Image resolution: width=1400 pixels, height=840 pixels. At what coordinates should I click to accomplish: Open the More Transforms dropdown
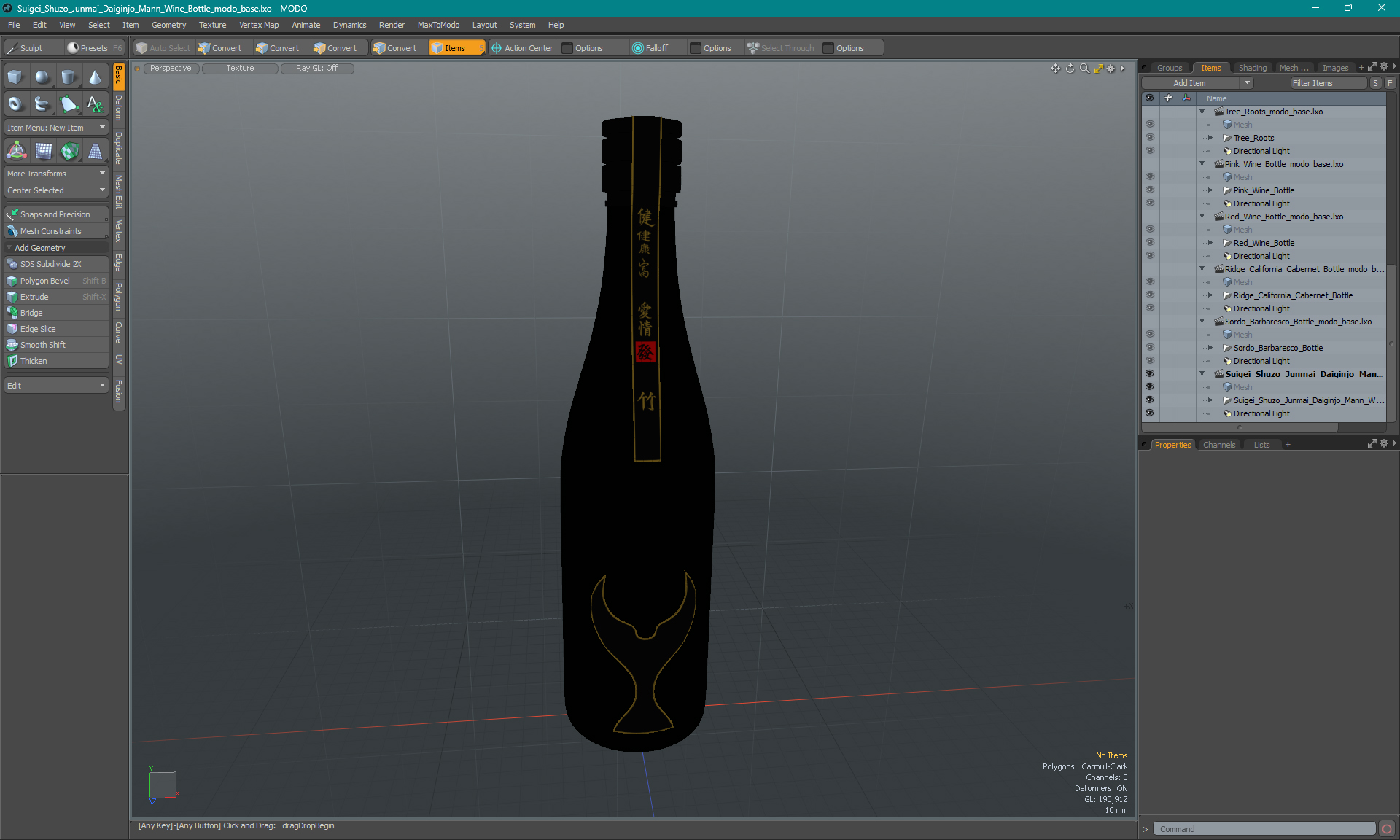pyautogui.click(x=56, y=174)
